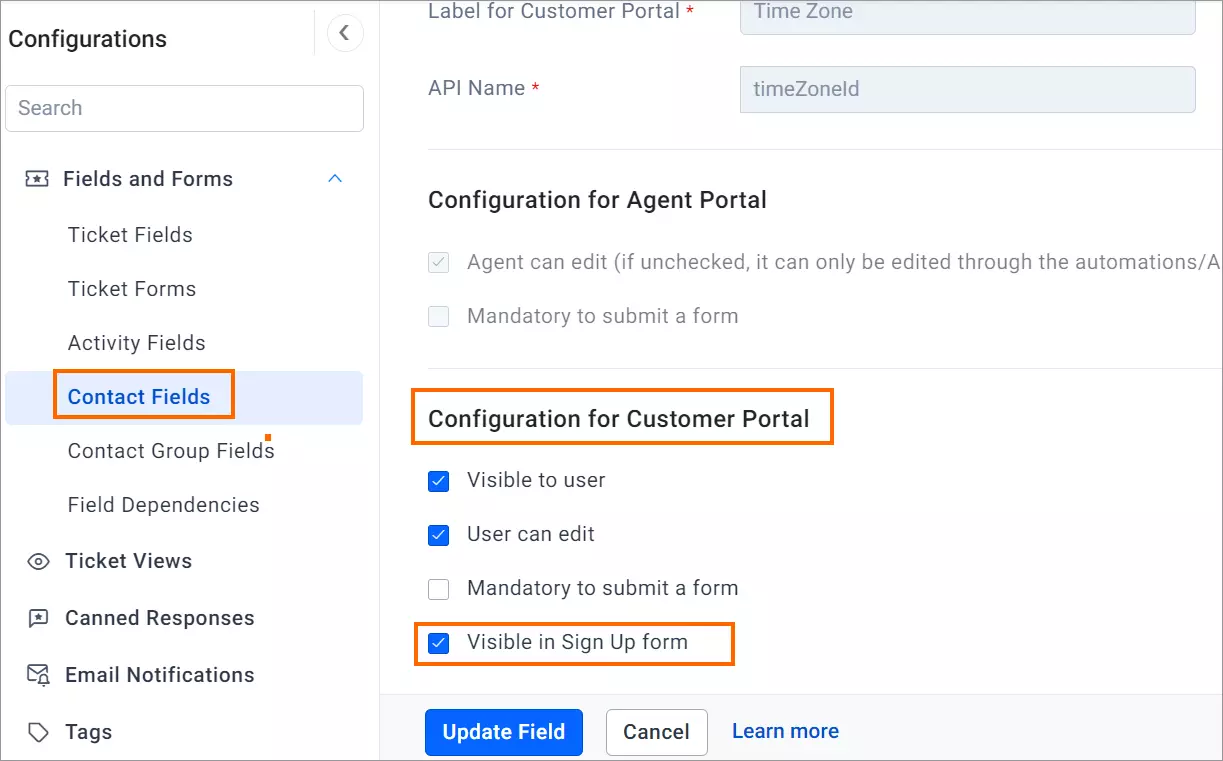Open the Learn more link
Image resolution: width=1223 pixels, height=761 pixels.
point(785,731)
